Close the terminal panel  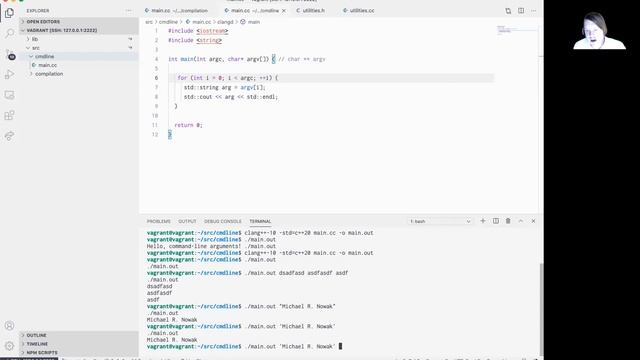click(533, 221)
